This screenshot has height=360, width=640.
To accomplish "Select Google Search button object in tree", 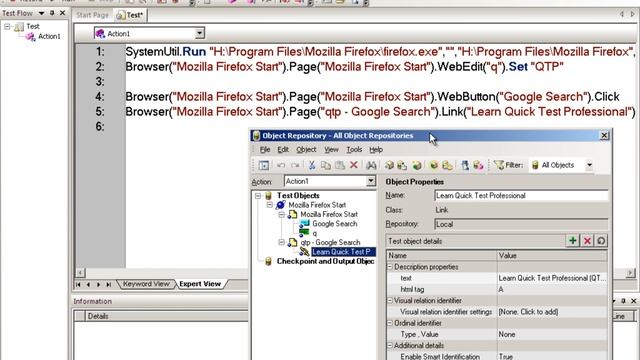I will click(x=334, y=224).
